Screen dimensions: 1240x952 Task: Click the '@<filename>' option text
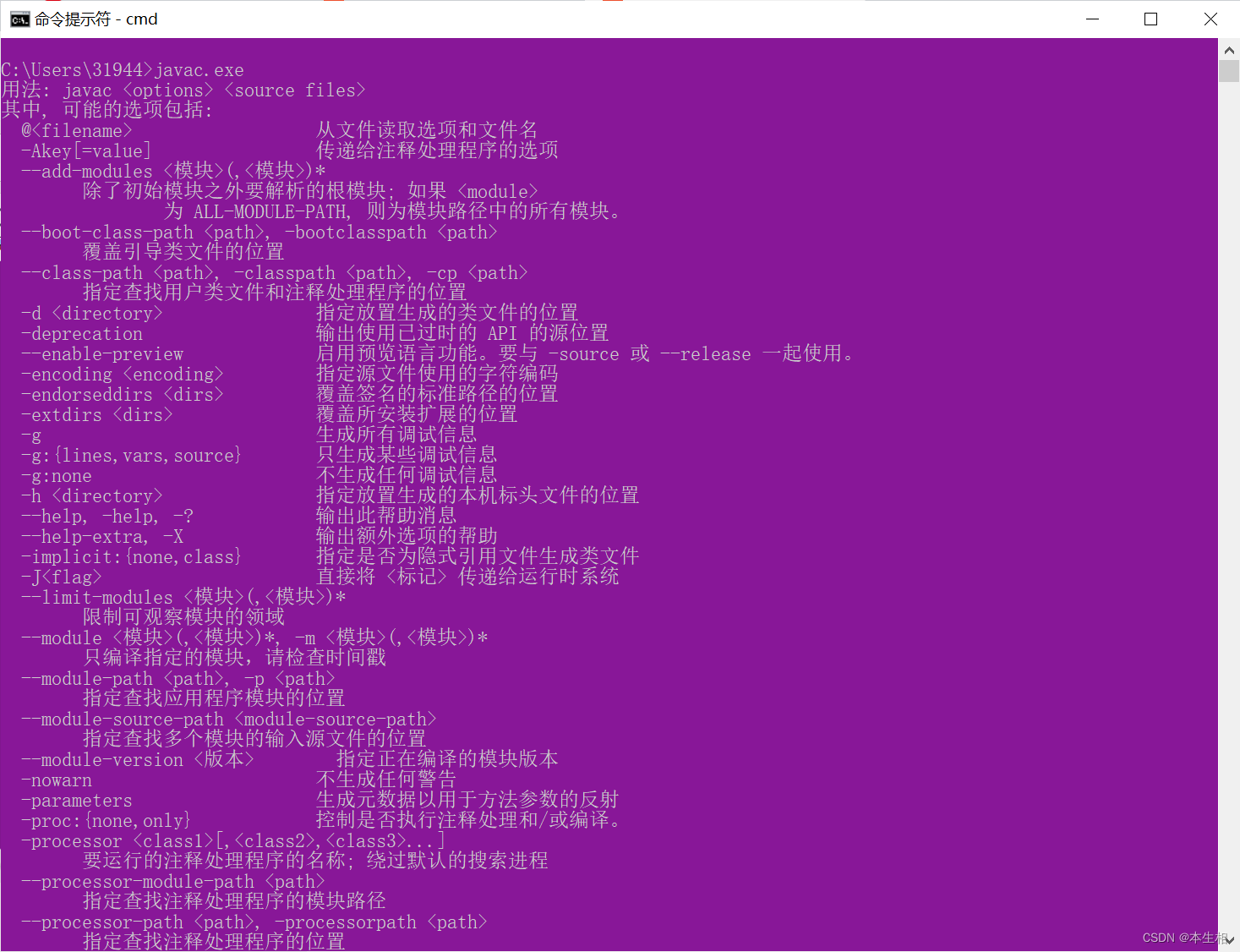(77, 131)
